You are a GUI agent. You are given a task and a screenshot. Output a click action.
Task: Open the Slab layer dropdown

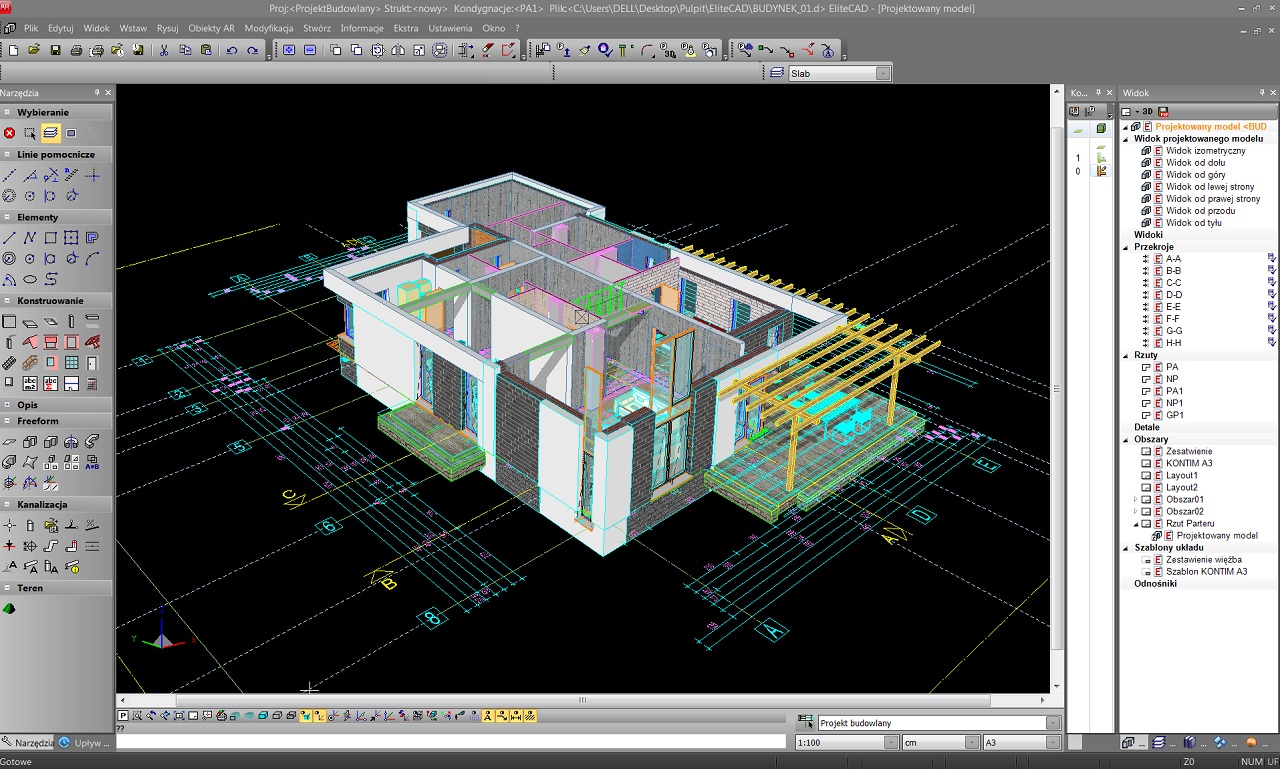pos(882,73)
